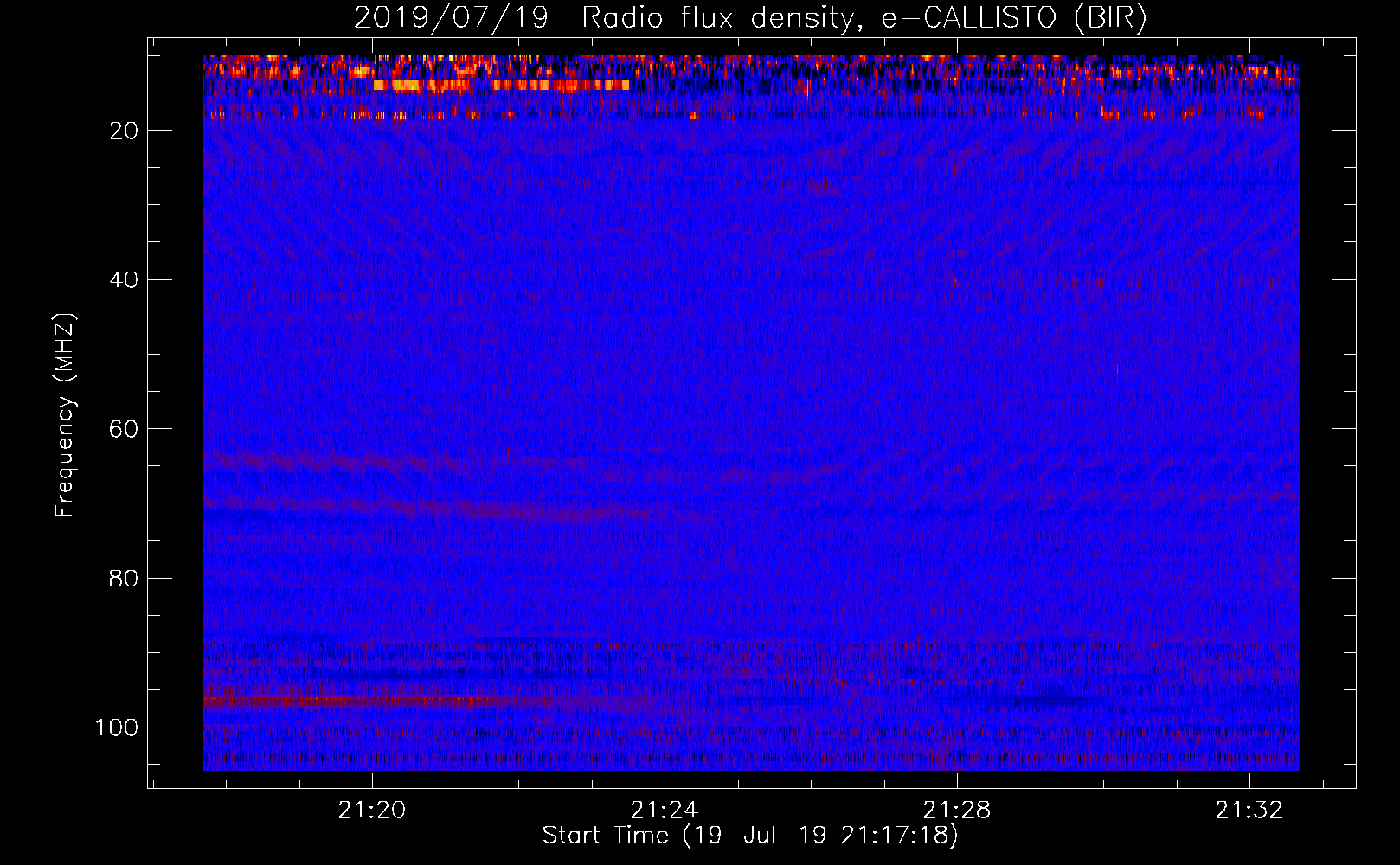Click the '80' frequency tick label
The height and width of the screenshot is (865, 1400).
124,578
